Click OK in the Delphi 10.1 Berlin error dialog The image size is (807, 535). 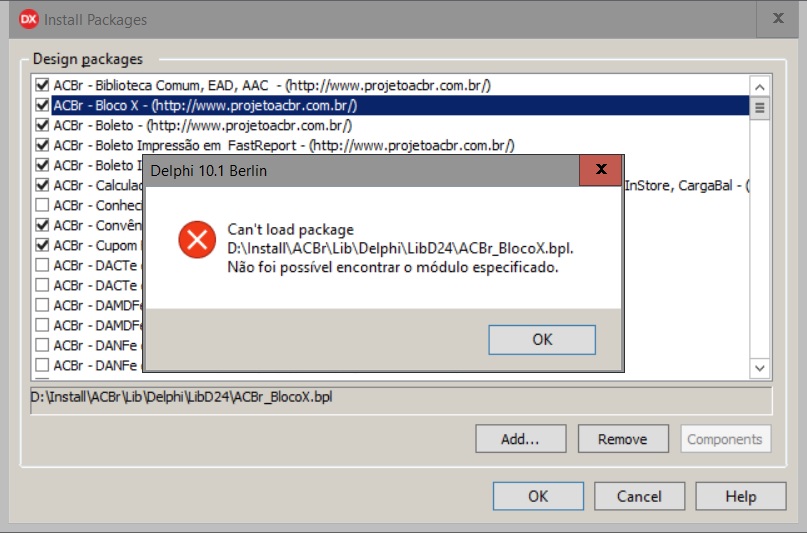542,340
